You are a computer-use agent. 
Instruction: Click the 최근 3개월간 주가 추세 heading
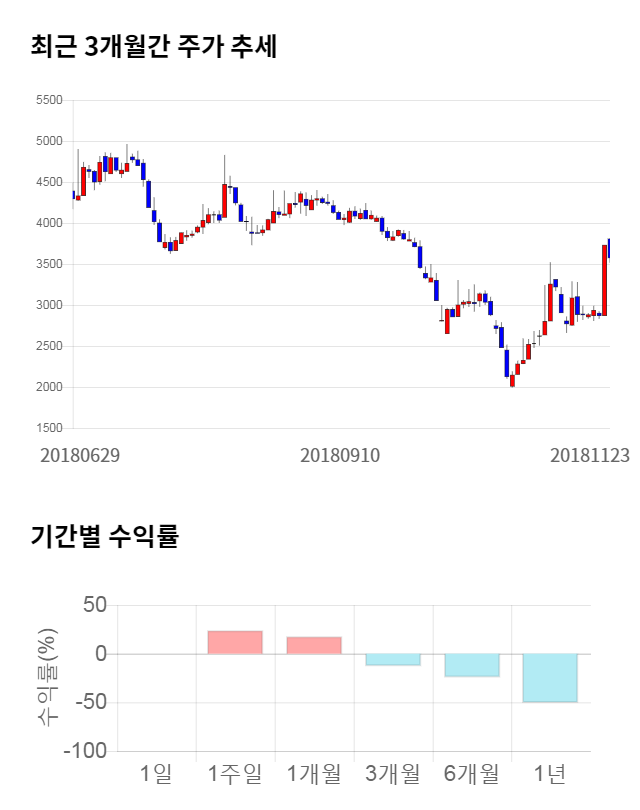(x=153, y=47)
